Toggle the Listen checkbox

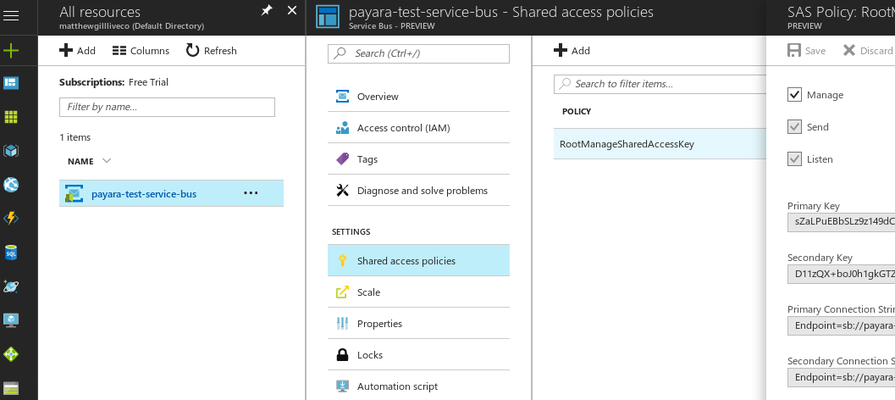(x=795, y=159)
